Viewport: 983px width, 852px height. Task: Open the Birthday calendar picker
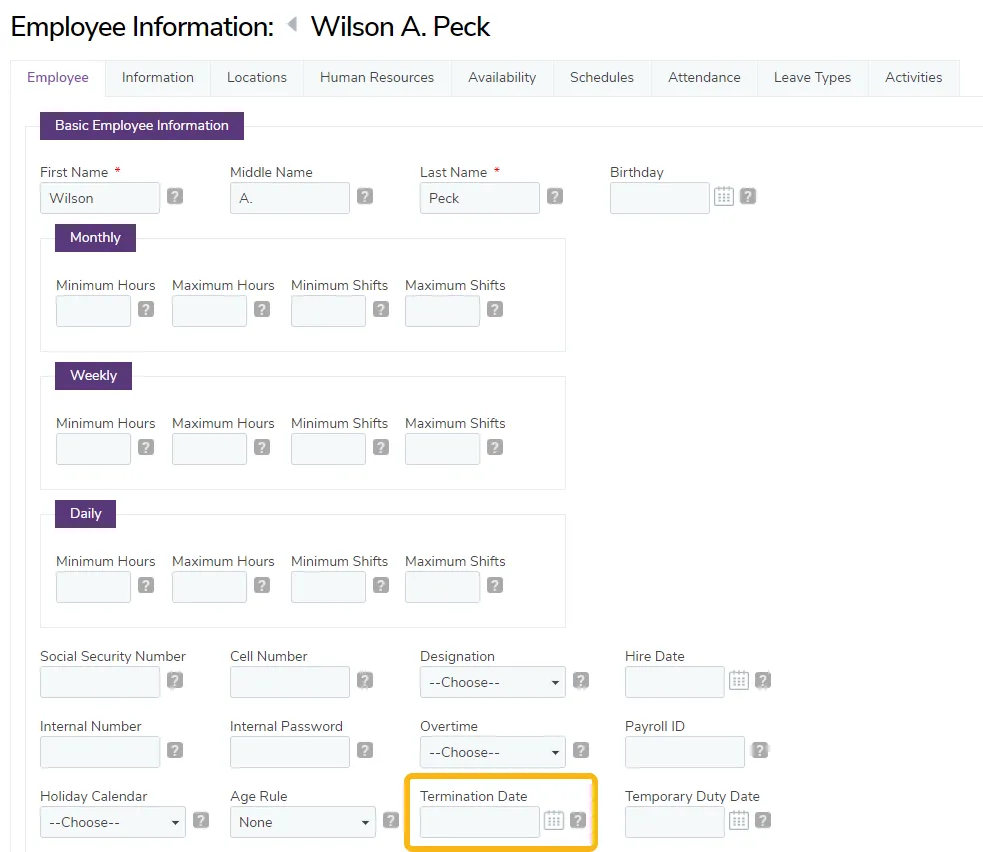pyautogui.click(x=723, y=196)
